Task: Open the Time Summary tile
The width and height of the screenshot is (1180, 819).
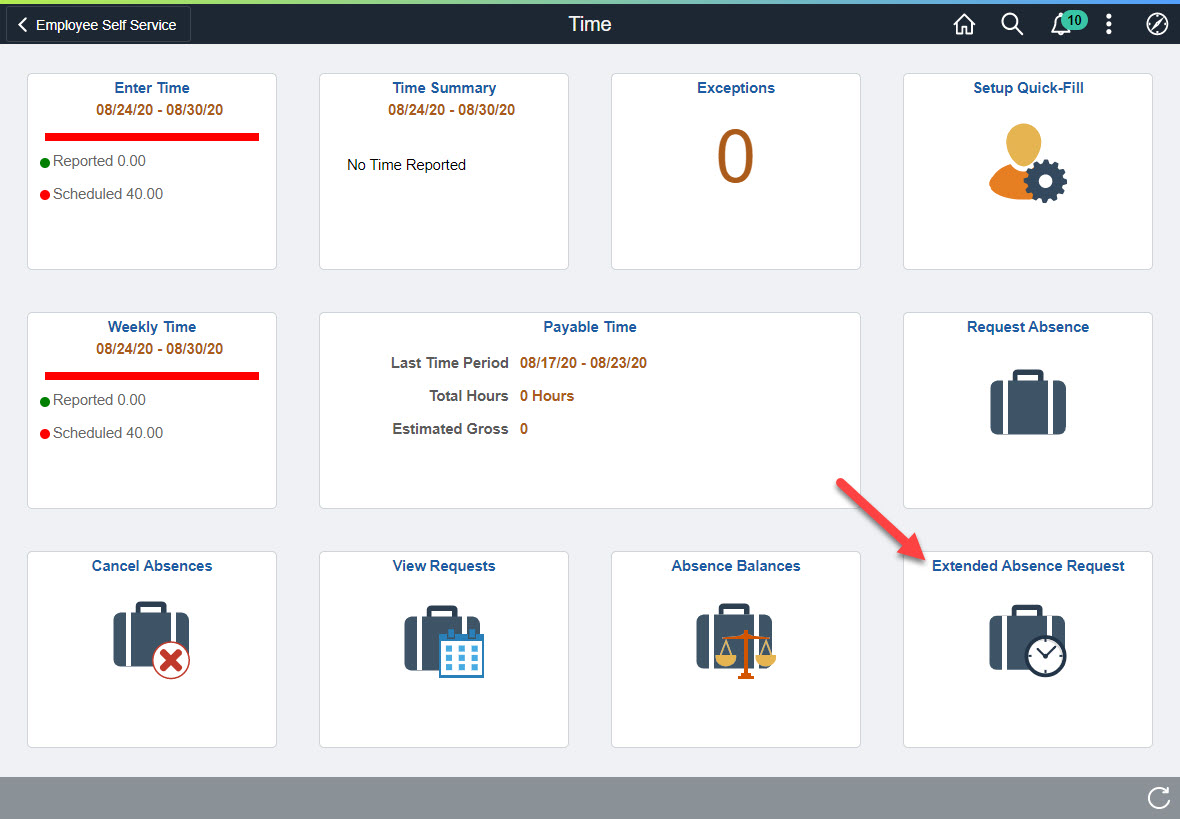Action: [444, 170]
